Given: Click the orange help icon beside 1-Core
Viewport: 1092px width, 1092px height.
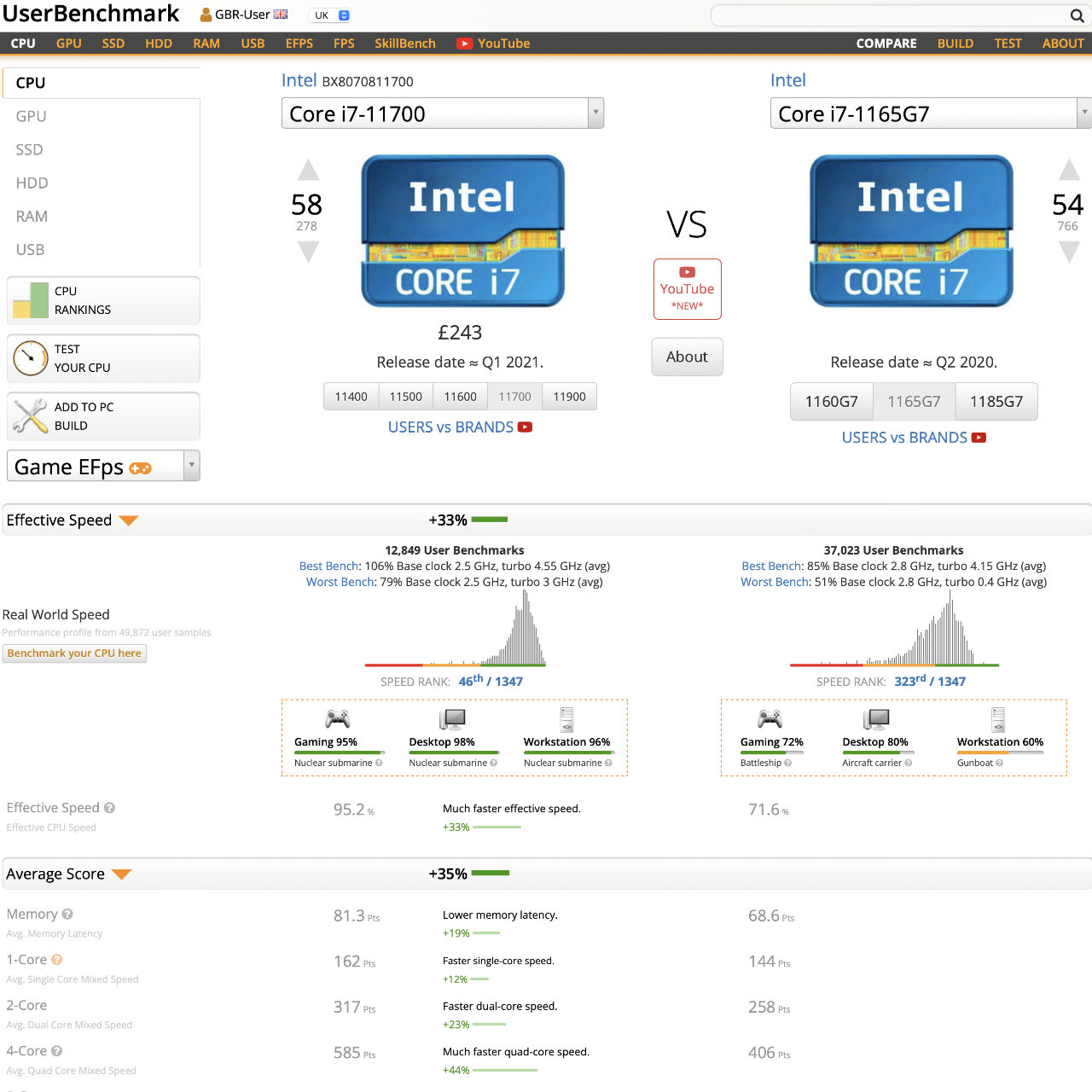Looking at the screenshot, I should [56, 960].
